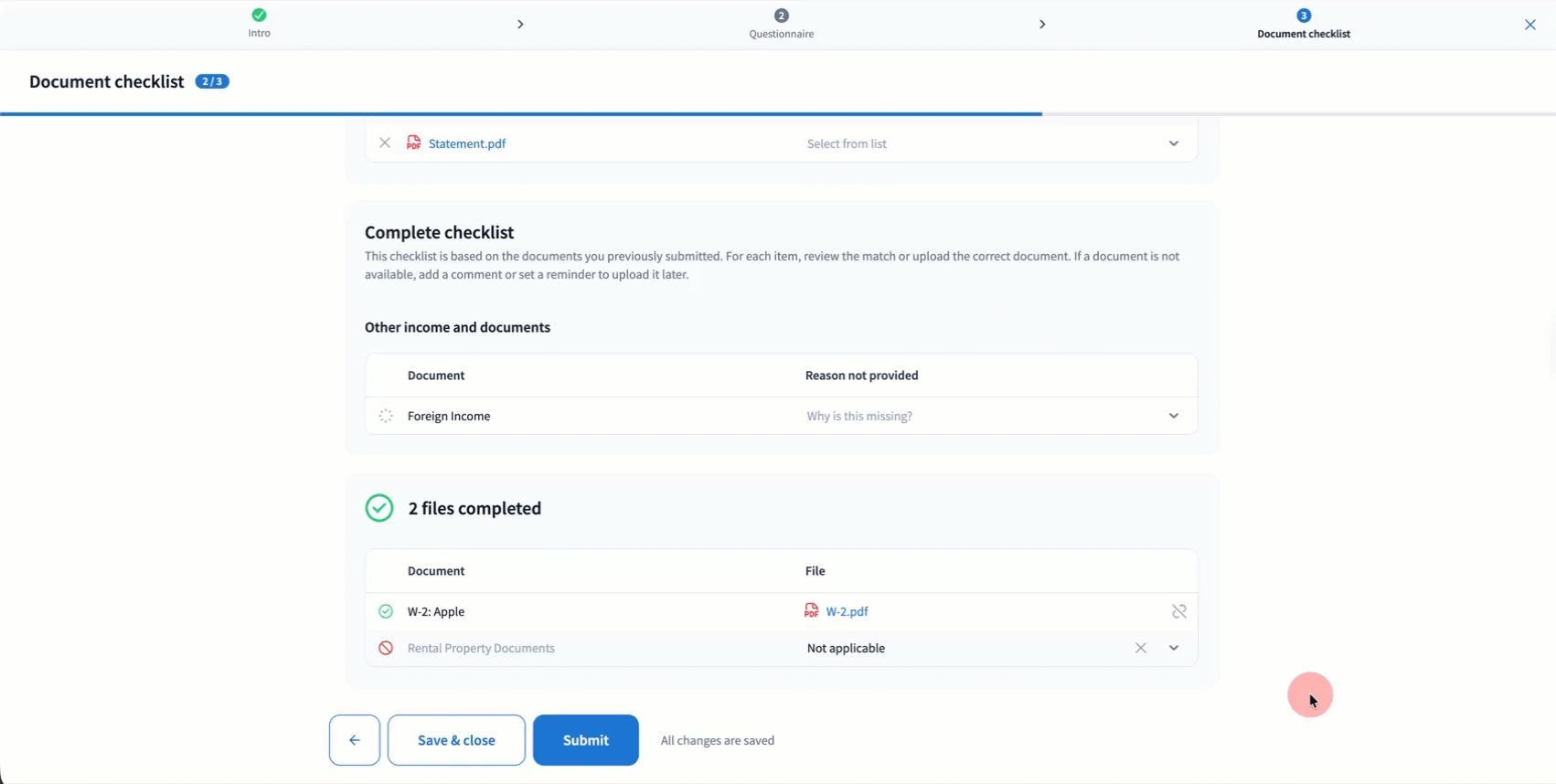Open the W-2.pdf file link
Screen dimensions: 1556x784
click(847, 611)
